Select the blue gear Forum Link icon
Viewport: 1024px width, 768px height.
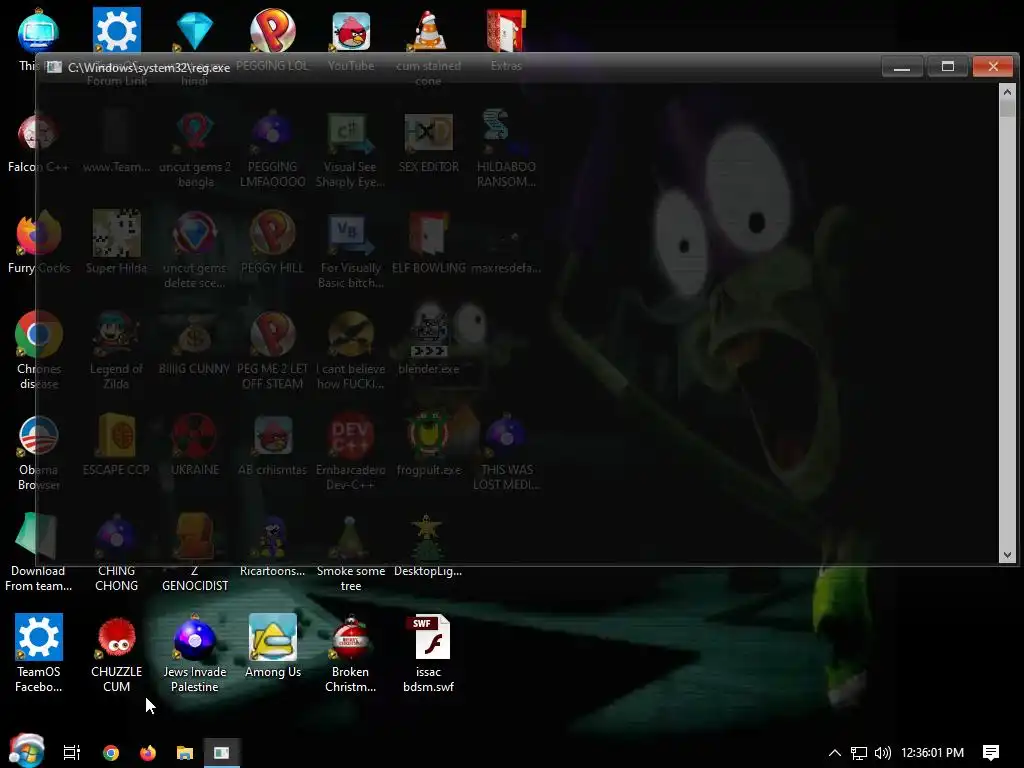coord(117,30)
